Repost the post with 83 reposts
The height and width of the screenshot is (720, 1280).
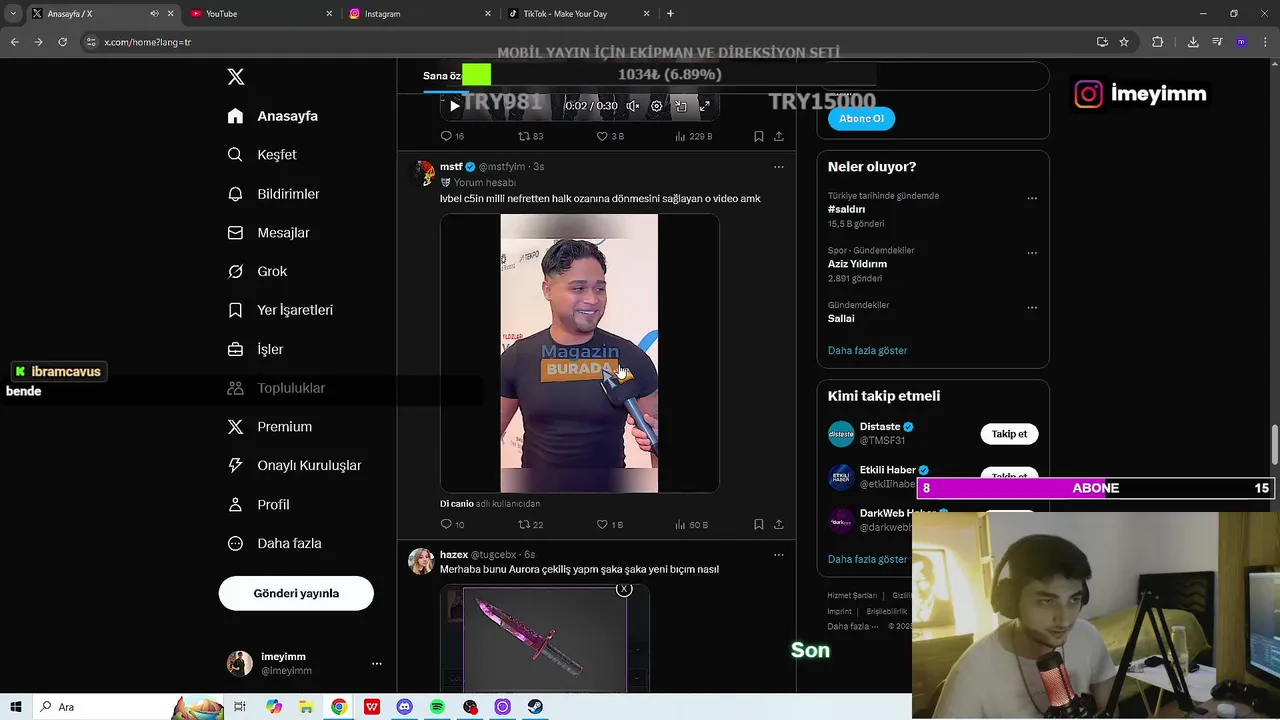tap(531, 136)
